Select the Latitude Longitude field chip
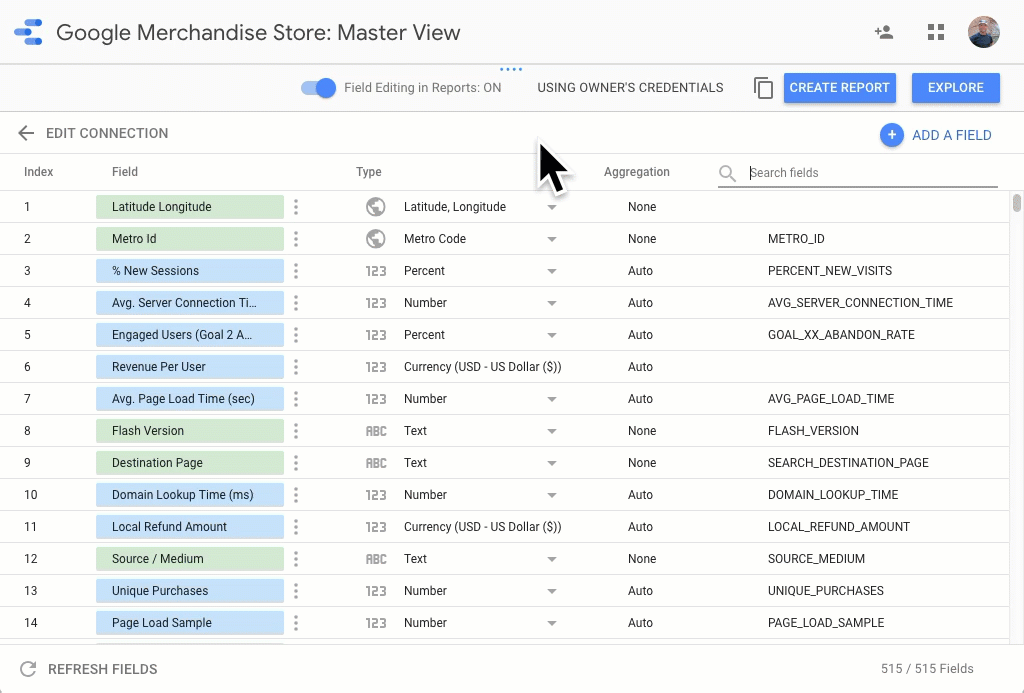Image resolution: width=1024 pixels, height=693 pixels. (190, 207)
